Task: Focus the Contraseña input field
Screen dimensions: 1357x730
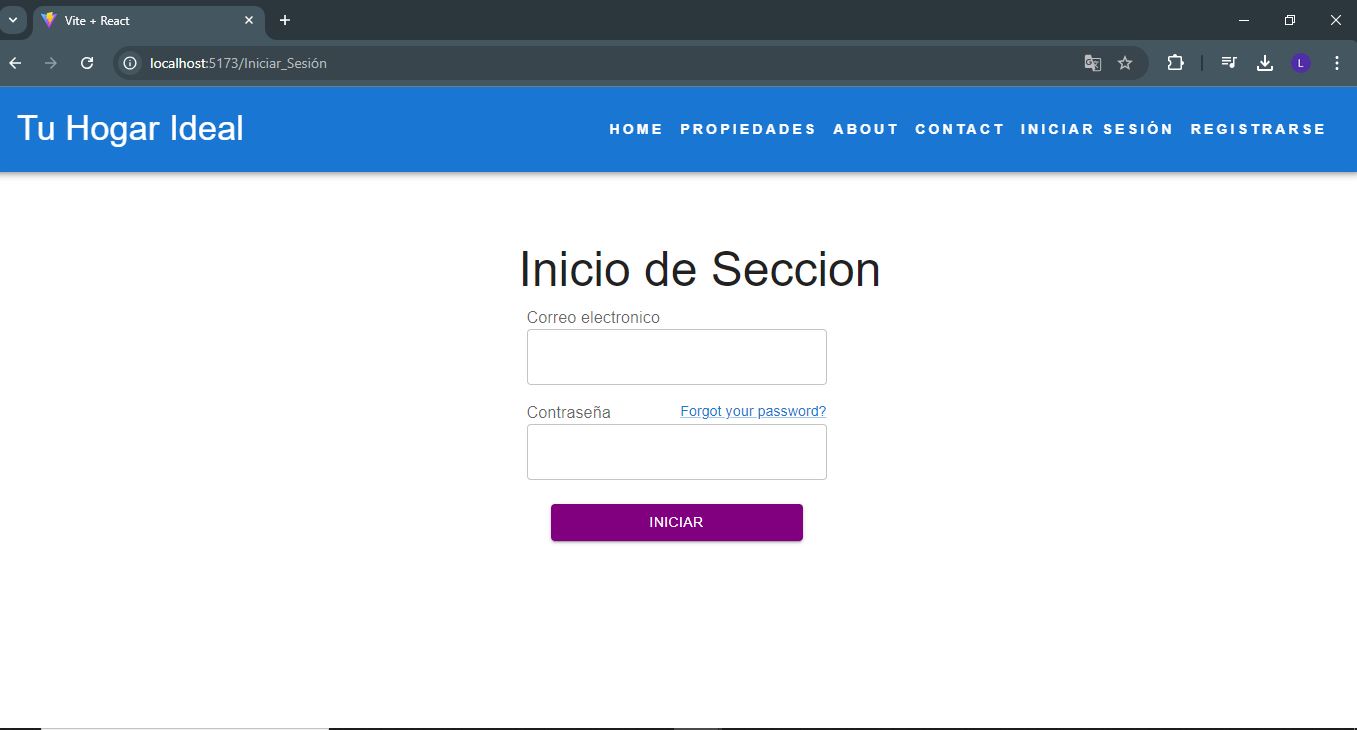Action: pyautogui.click(x=677, y=452)
